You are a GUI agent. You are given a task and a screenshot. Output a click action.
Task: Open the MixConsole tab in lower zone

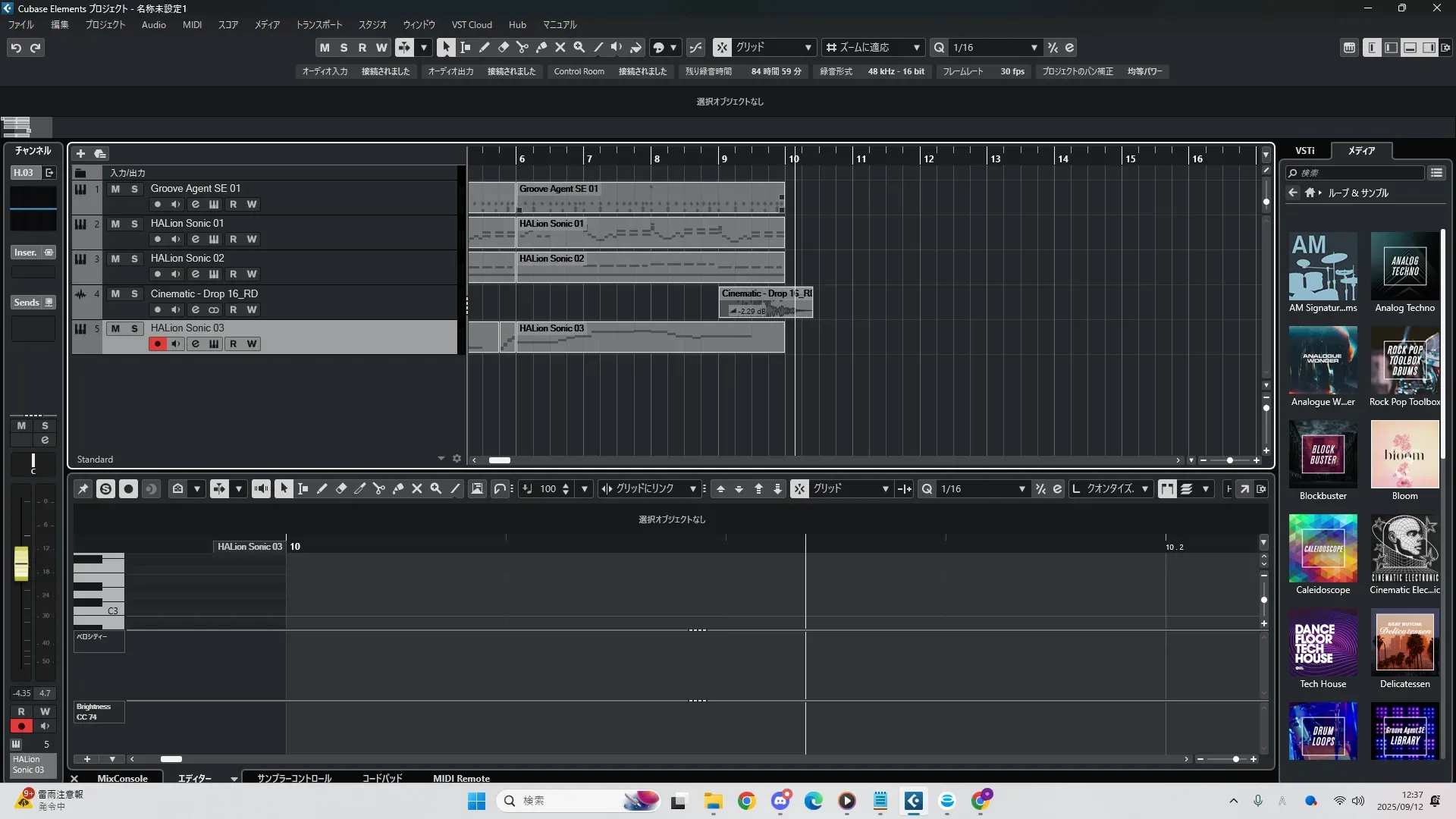pos(122,778)
